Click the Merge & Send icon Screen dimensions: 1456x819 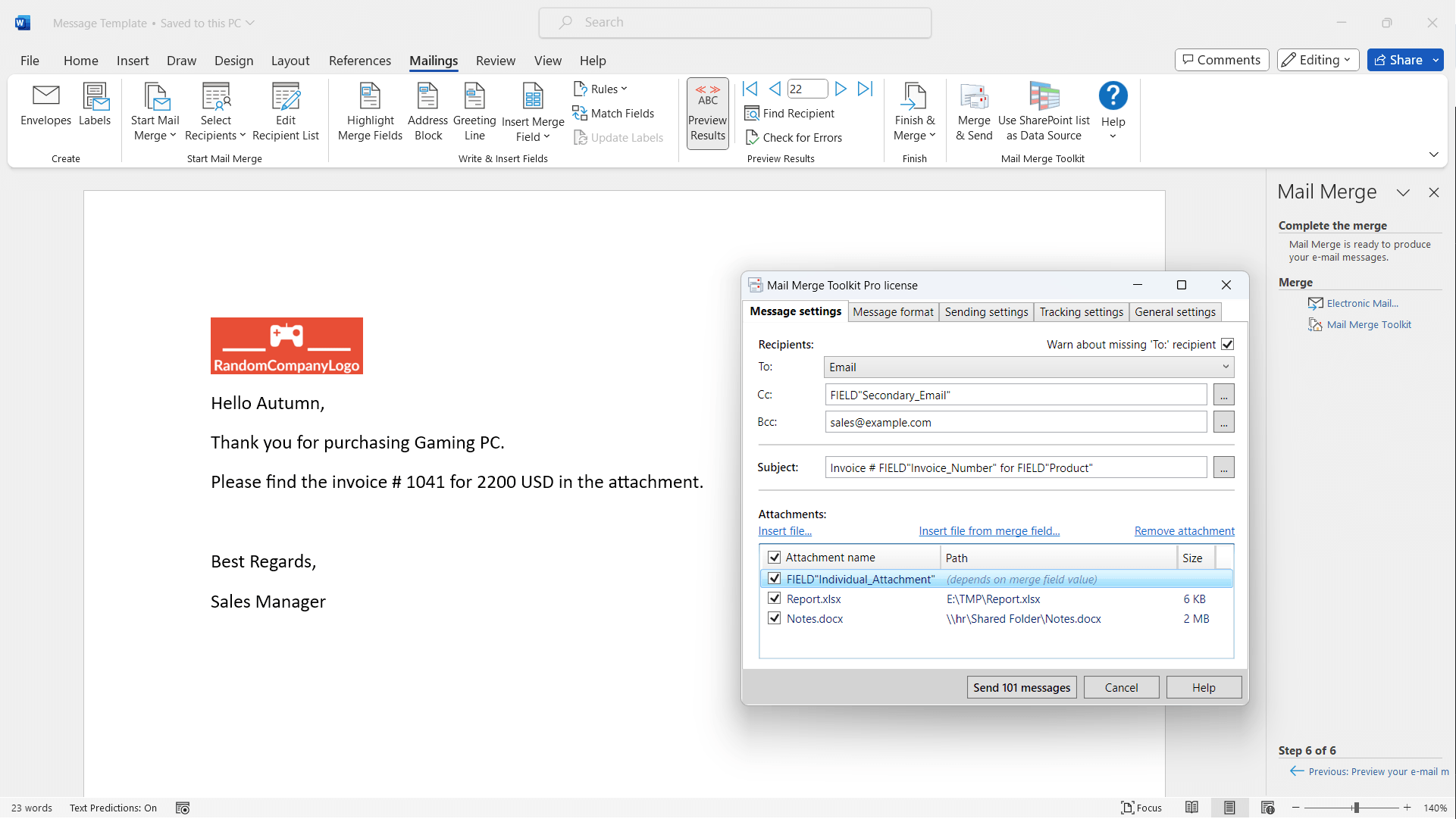click(974, 111)
